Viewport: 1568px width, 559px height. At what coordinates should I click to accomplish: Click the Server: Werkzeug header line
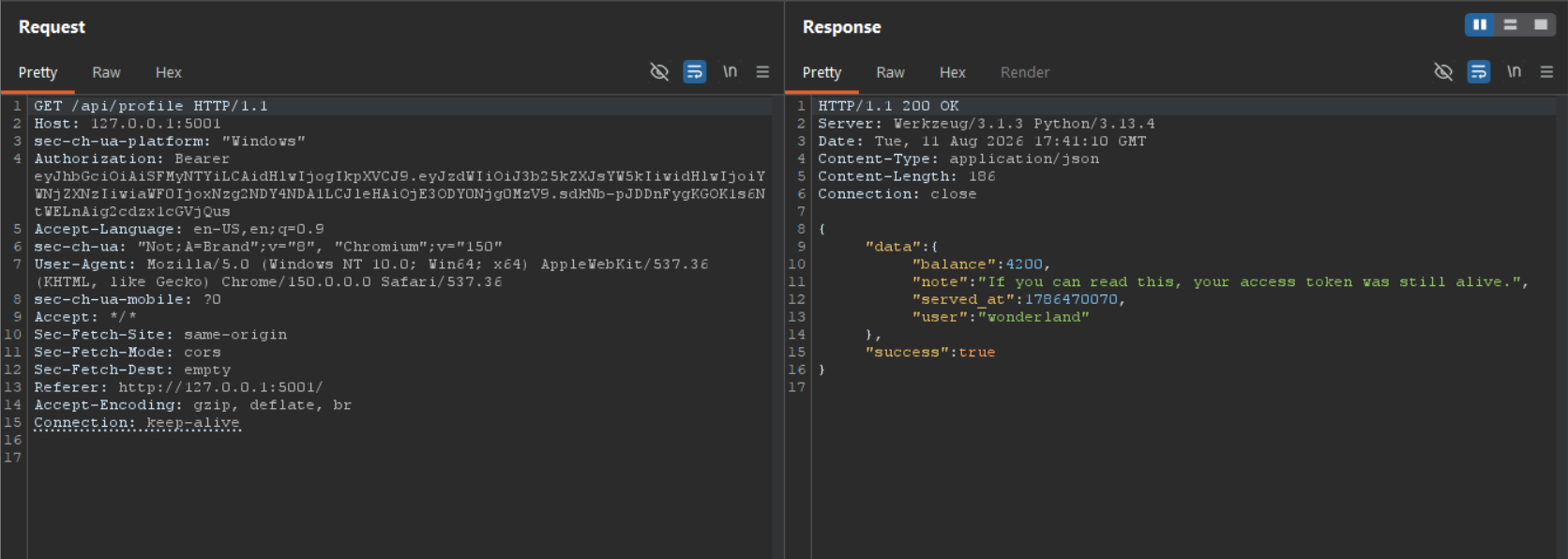point(987,124)
